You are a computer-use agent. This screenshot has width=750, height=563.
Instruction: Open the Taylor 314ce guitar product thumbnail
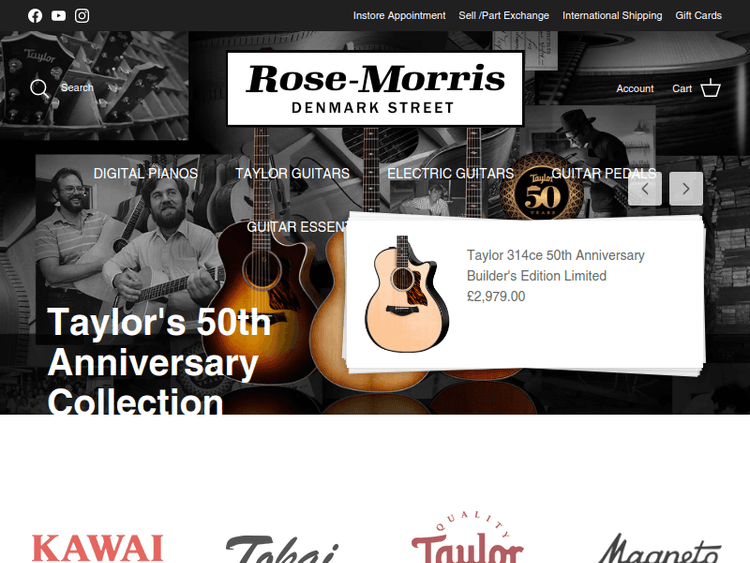point(407,294)
